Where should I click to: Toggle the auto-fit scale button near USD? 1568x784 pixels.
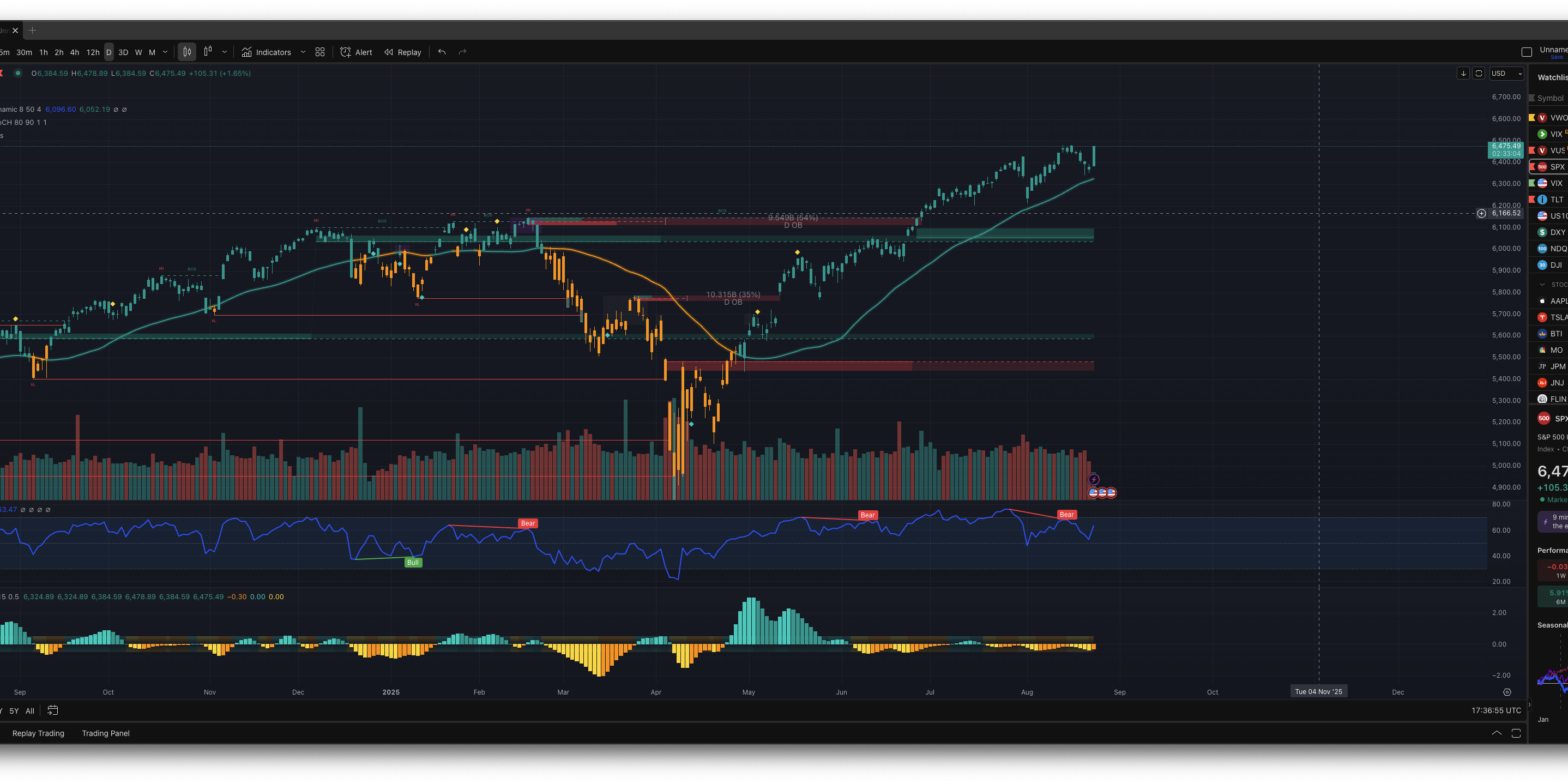(1479, 74)
